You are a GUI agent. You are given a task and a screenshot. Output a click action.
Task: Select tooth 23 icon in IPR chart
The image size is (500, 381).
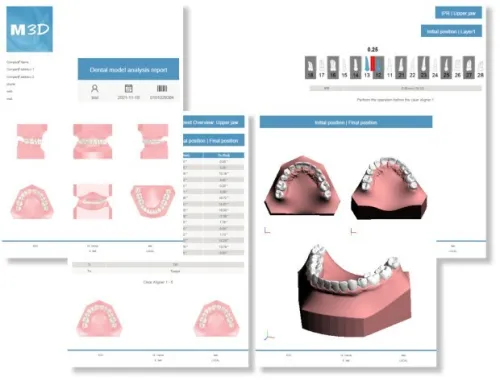[424, 67]
